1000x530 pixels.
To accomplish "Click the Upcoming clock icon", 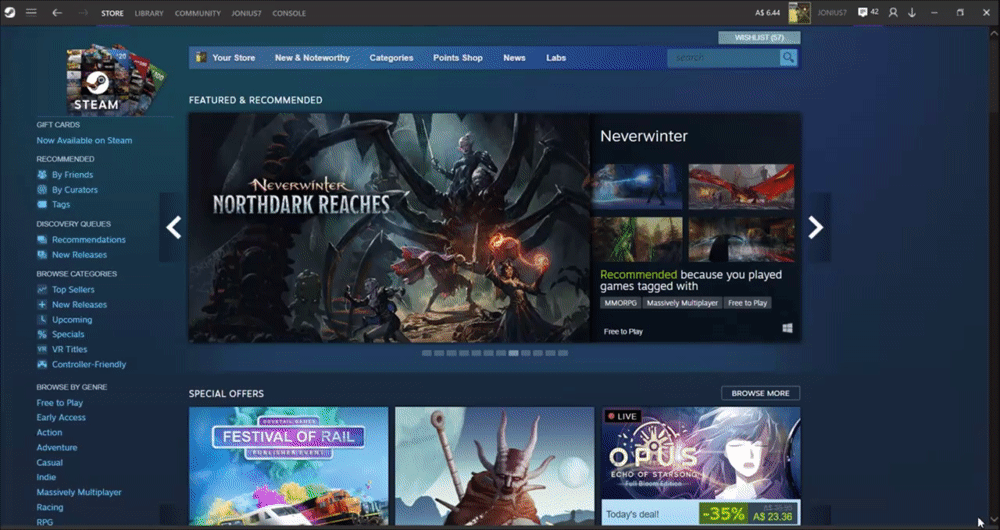I will 42,320.
